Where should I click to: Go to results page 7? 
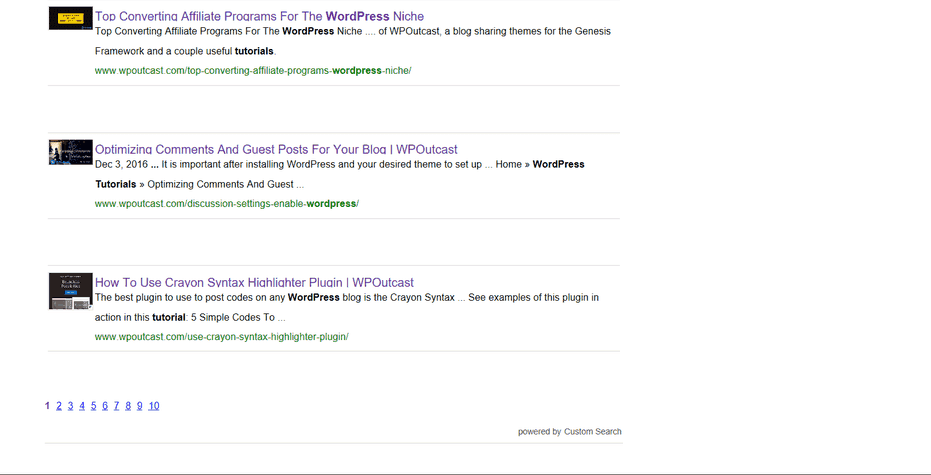[116, 406]
